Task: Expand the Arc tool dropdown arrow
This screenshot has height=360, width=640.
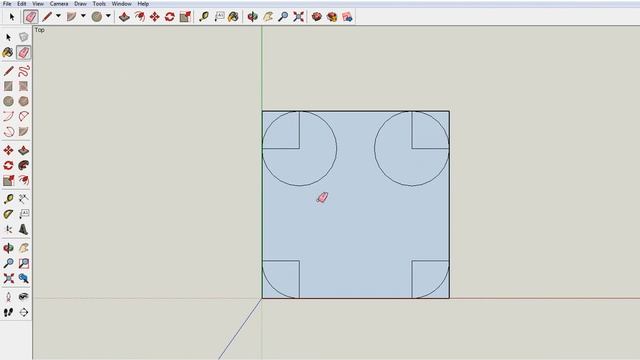Action: tap(83, 16)
